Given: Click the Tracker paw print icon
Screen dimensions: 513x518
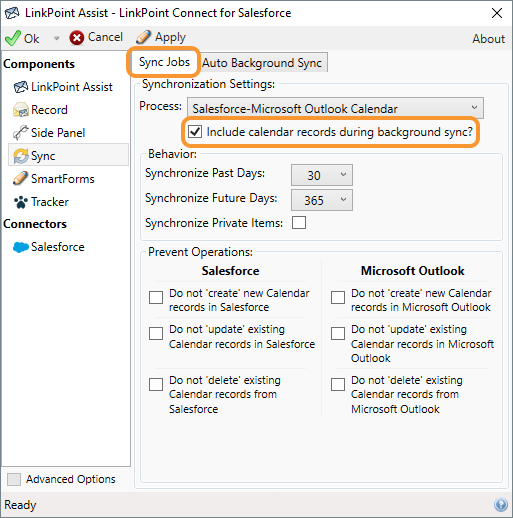Looking at the screenshot, I should tap(21, 202).
